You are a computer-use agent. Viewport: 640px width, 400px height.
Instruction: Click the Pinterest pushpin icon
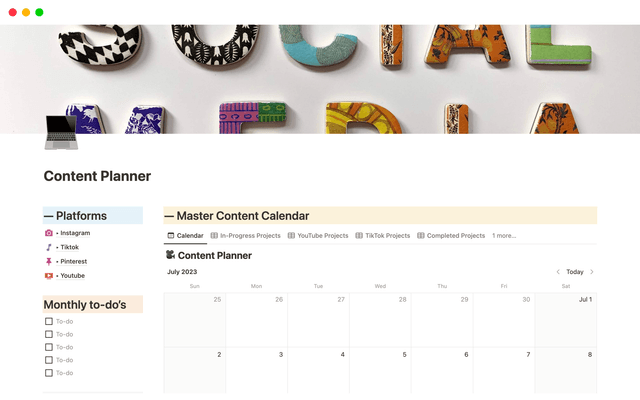coord(49,261)
